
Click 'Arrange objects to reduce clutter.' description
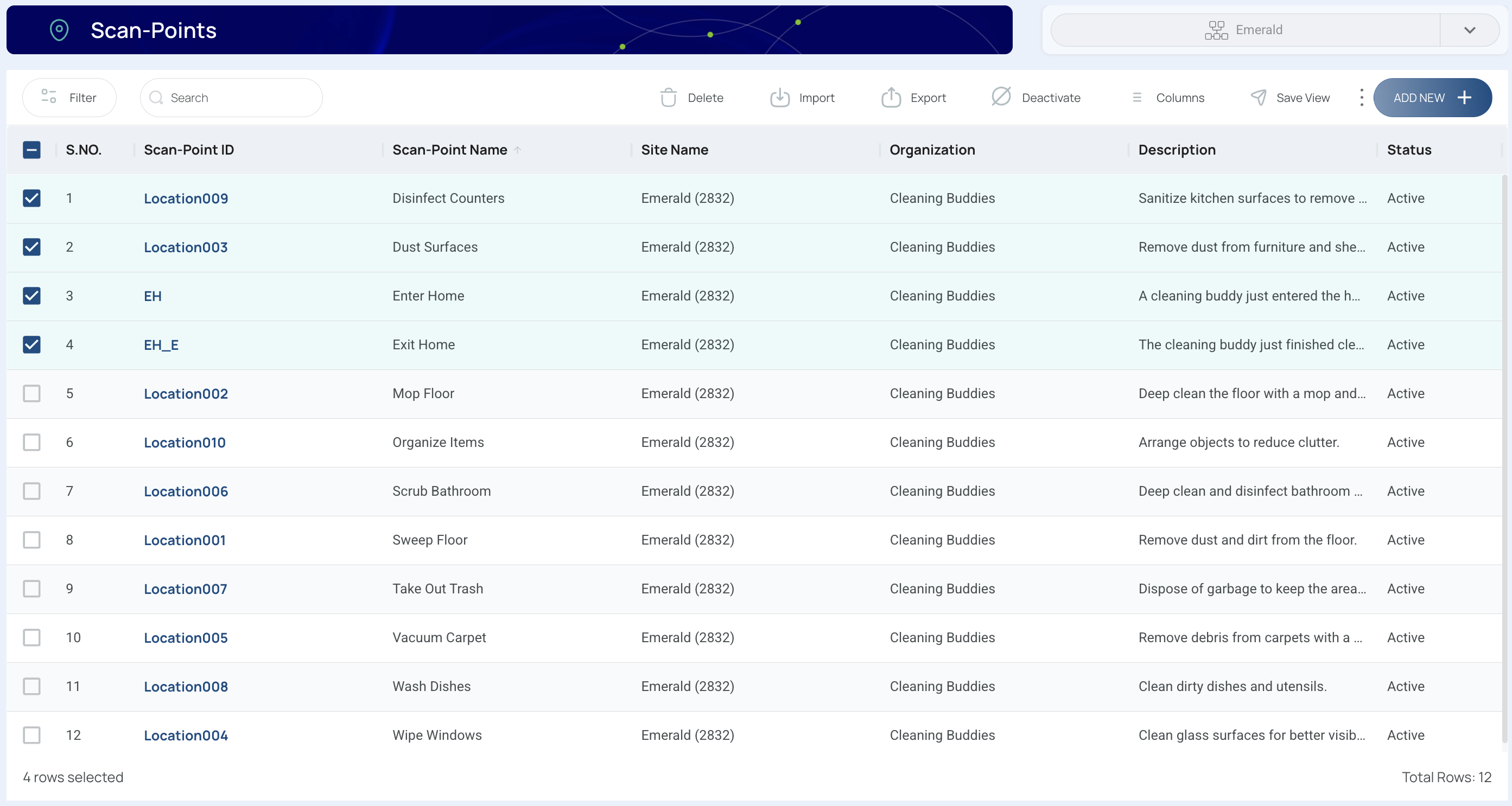pyautogui.click(x=1238, y=442)
